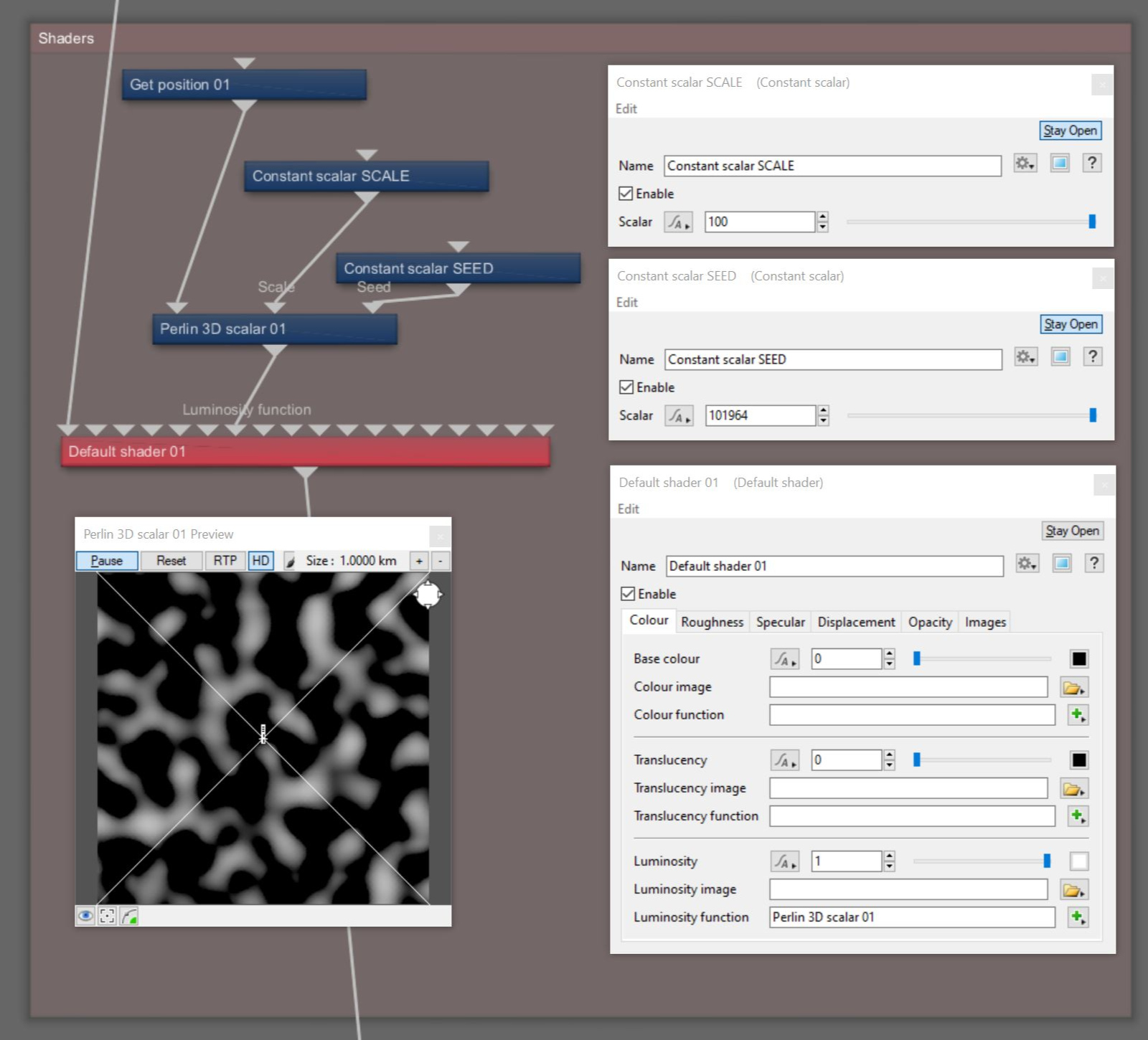The image size is (1148, 1040).
Task: Decrease preview size with minus button
Action: [x=440, y=561]
